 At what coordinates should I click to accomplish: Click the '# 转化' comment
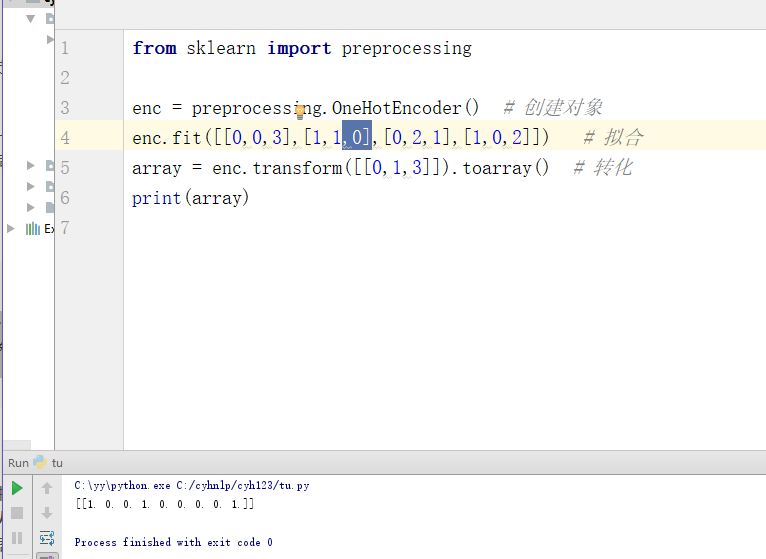(x=603, y=168)
